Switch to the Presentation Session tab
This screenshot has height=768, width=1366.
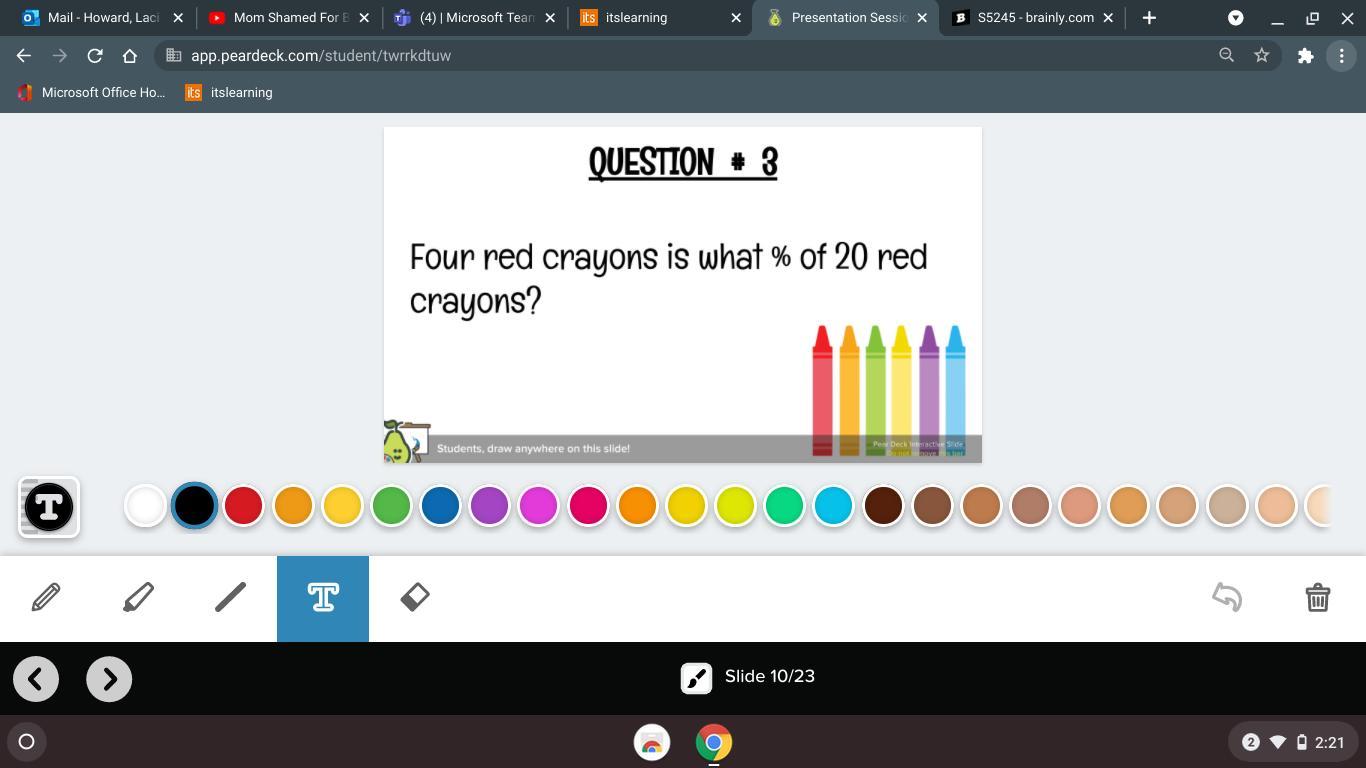pos(847,18)
